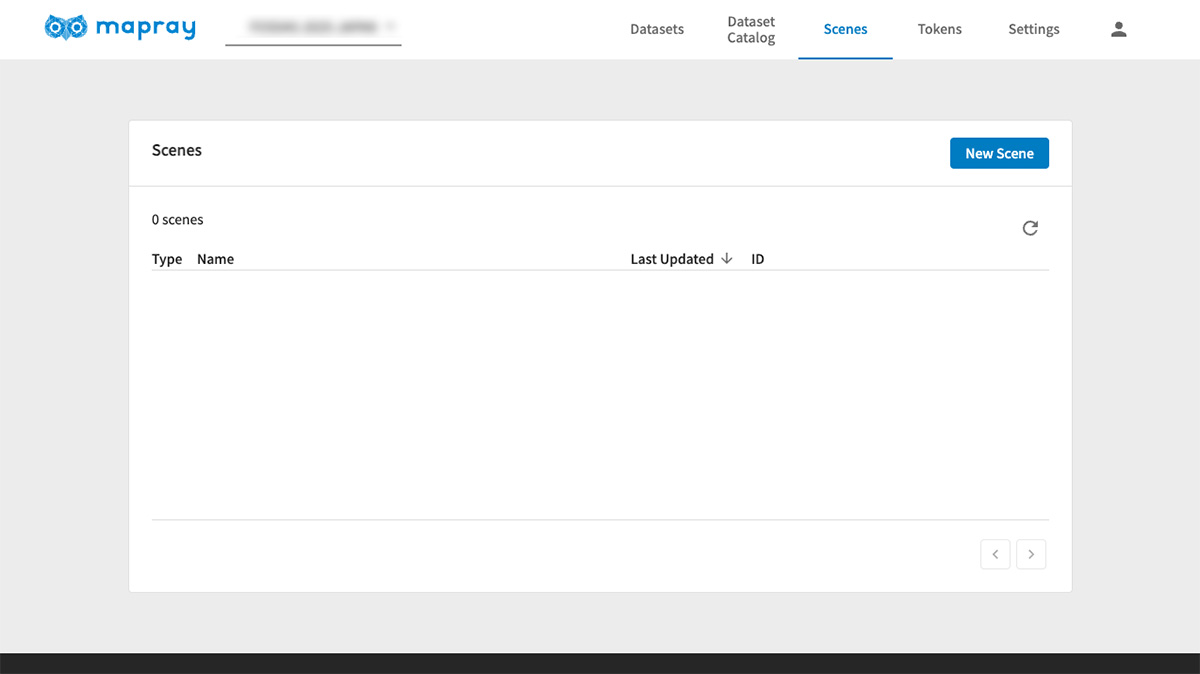Click the ID column header

pos(758,259)
